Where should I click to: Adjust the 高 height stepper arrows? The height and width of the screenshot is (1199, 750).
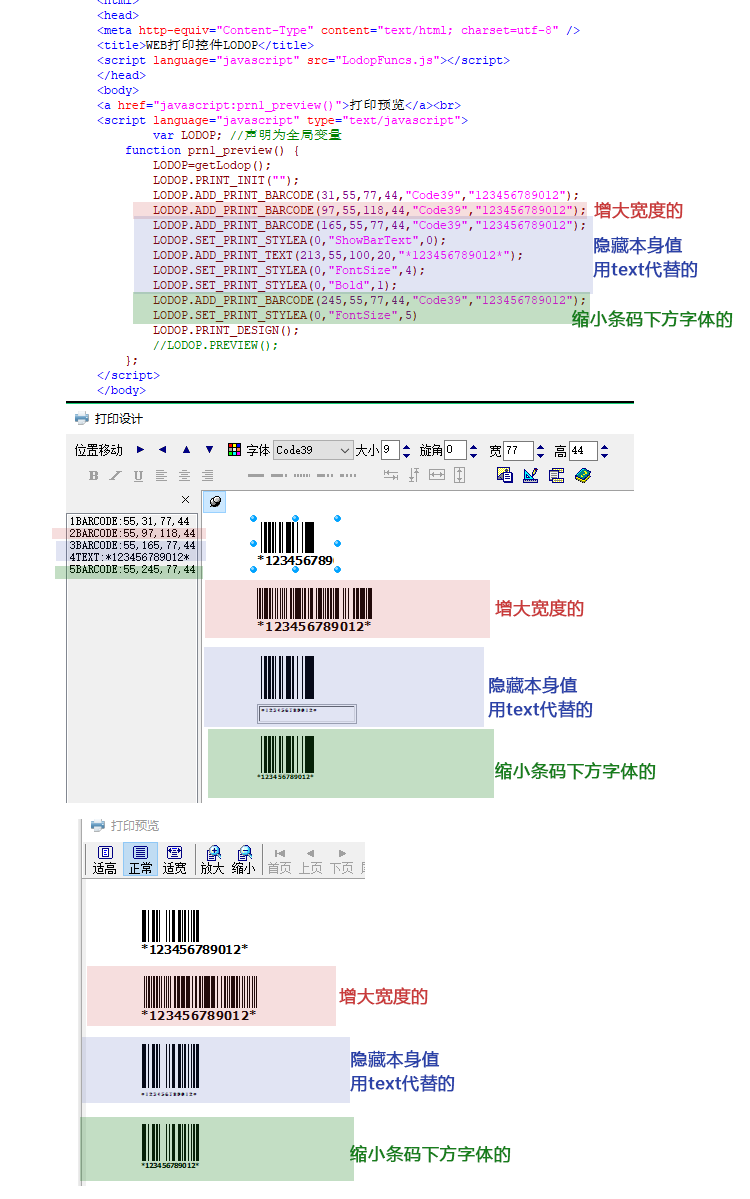(606, 451)
